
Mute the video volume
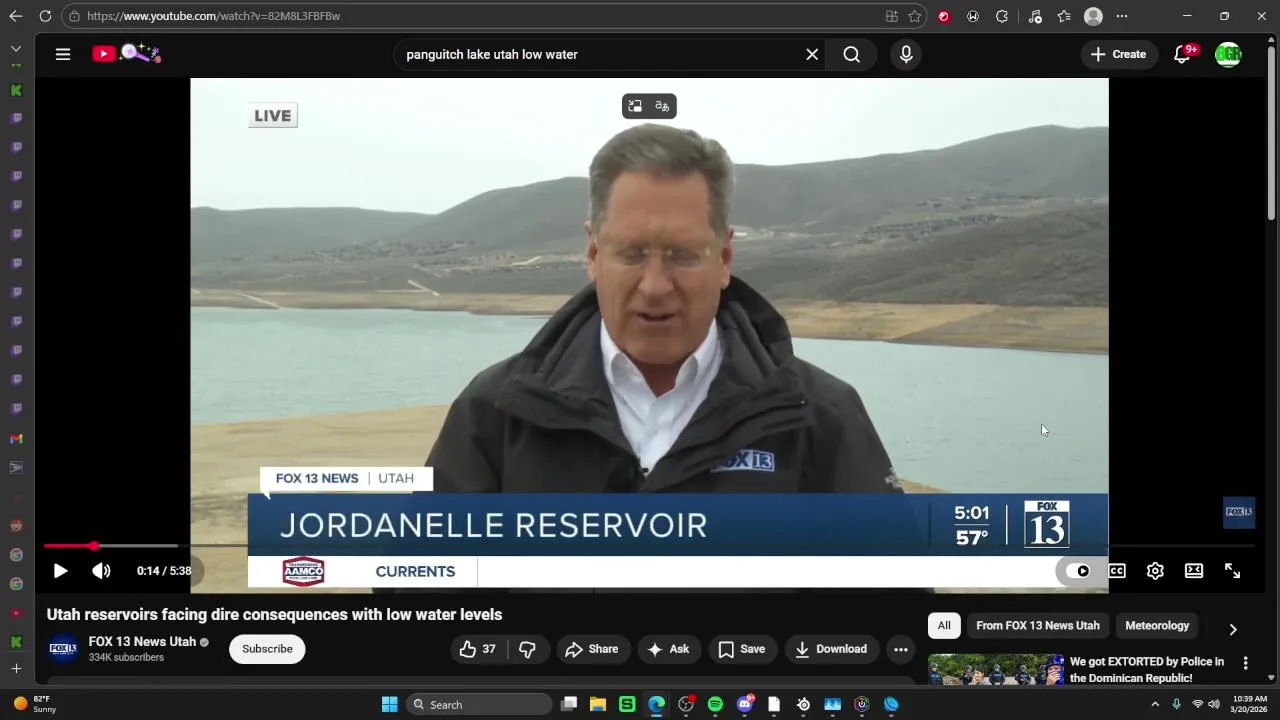(101, 571)
